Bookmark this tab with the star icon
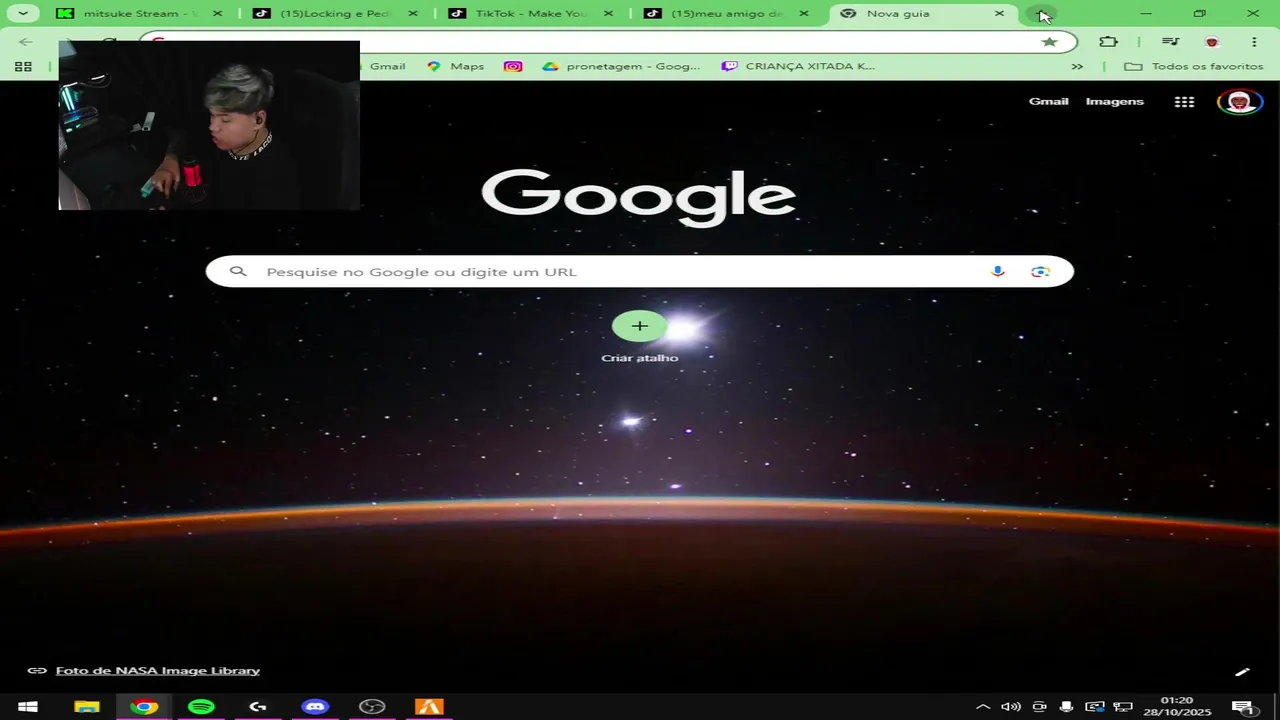This screenshot has height=720, width=1280. click(1049, 42)
